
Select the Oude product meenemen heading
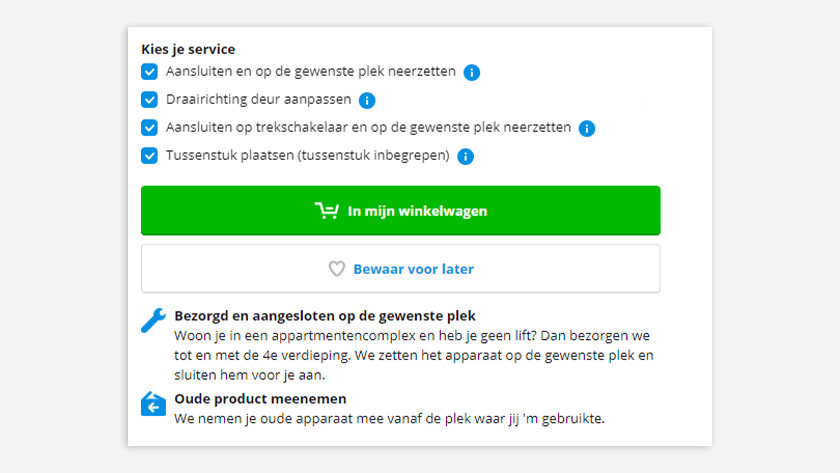click(260, 399)
